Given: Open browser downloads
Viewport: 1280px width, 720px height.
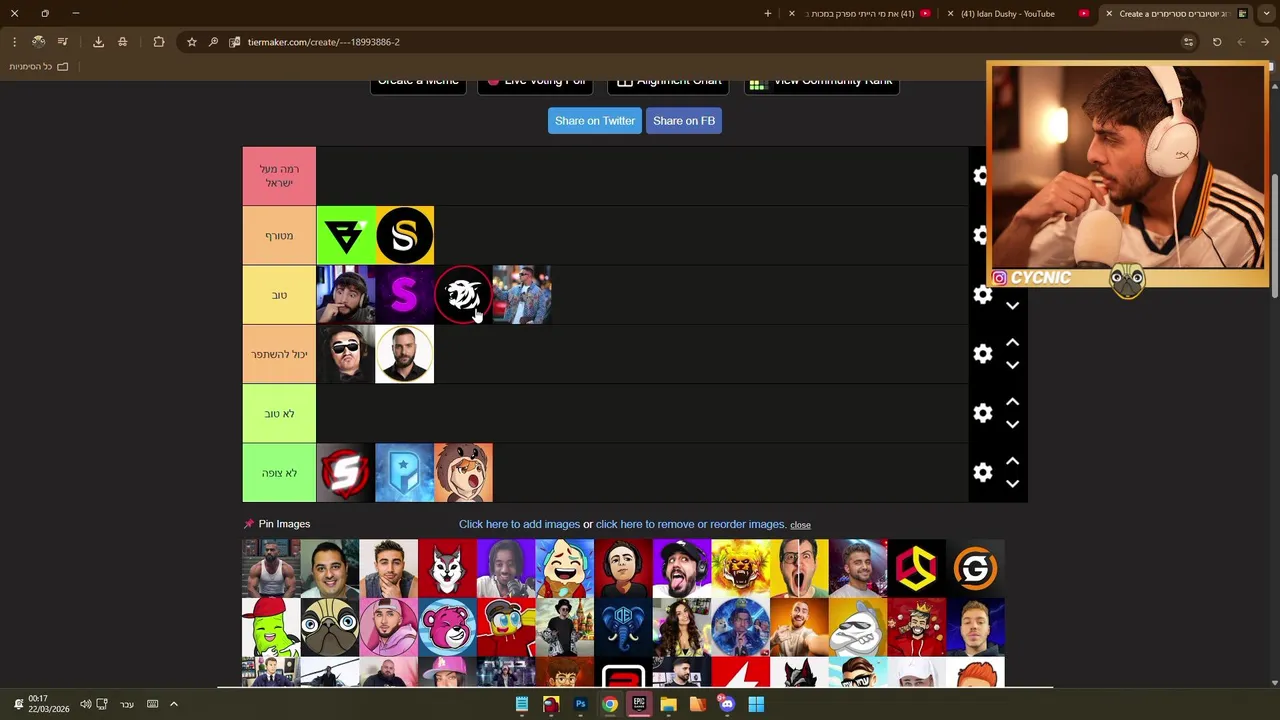Looking at the screenshot, I should pos(98,42).
